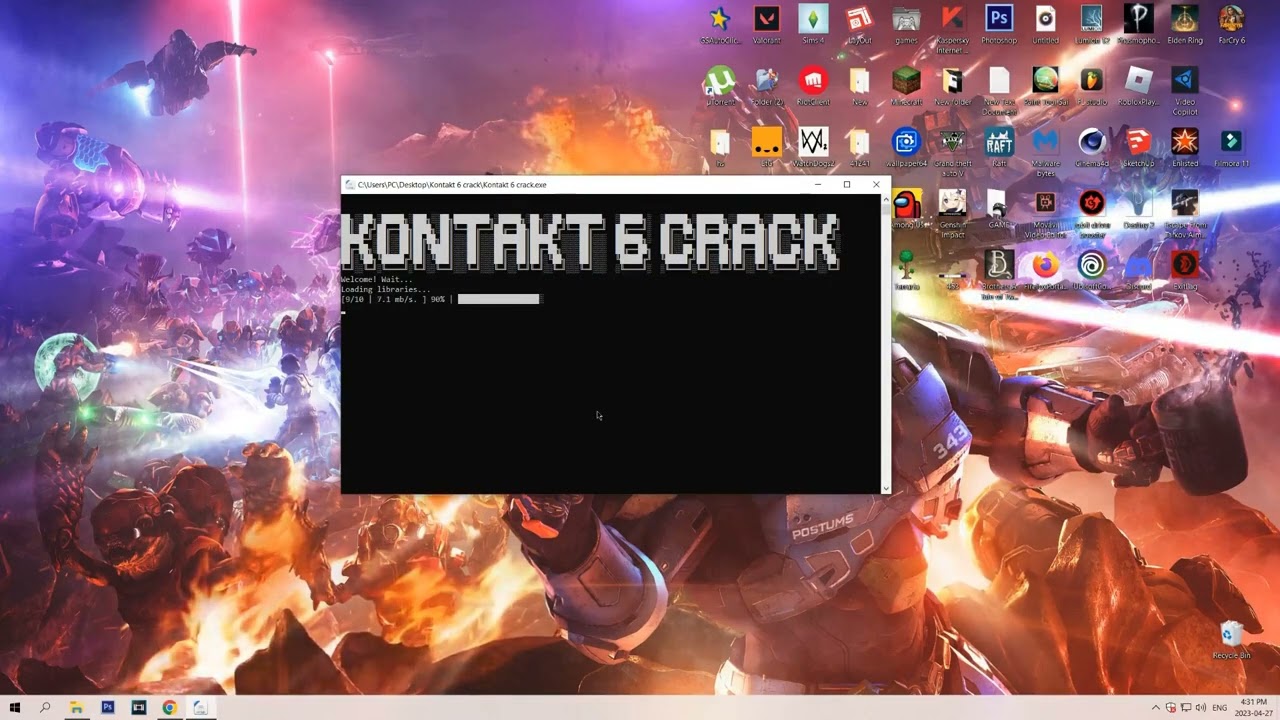The image size is (1280, 720).
Task: Select the Firefox Portable desktop icon
Action: coord(1045,270)
